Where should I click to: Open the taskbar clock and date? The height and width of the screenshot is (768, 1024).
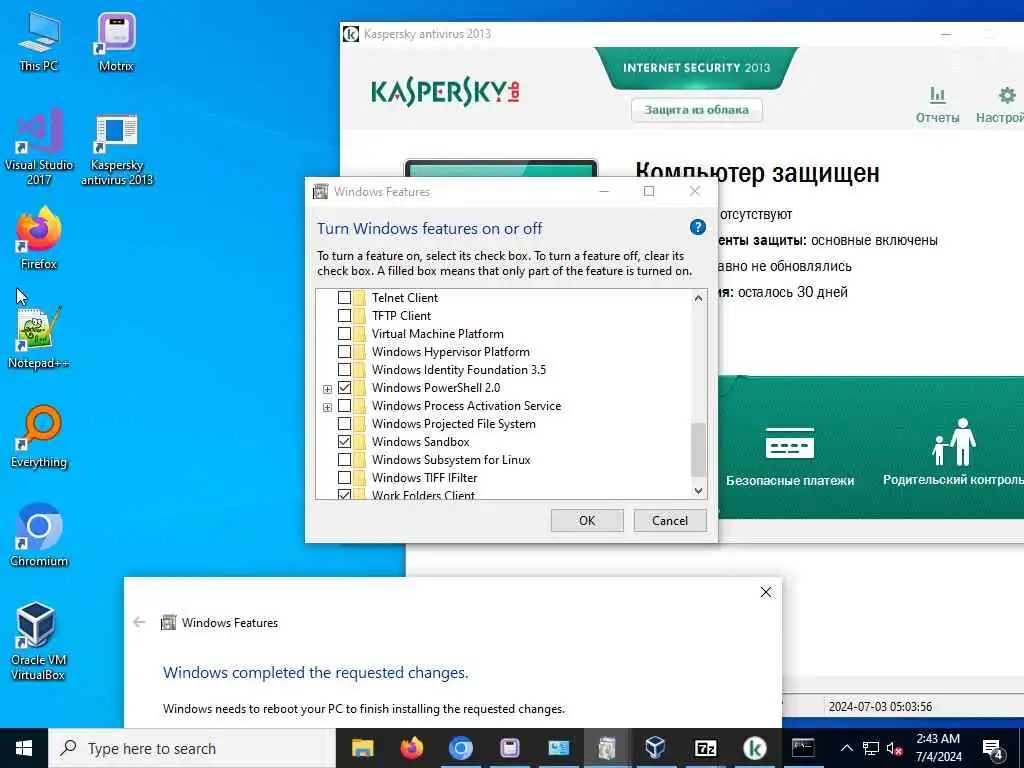click(x=938, y=748)
